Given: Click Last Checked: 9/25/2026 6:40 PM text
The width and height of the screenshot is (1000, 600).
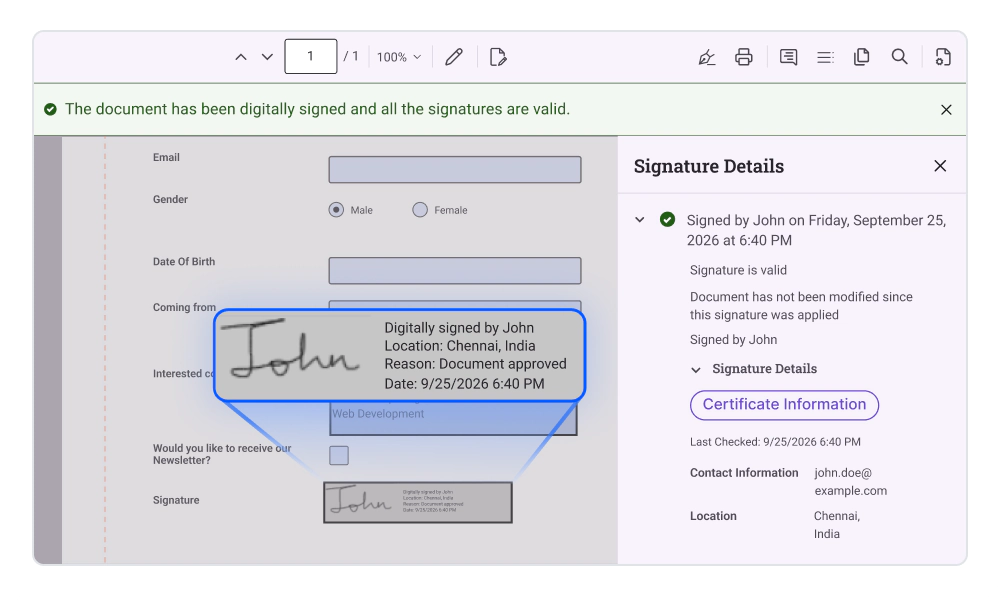Looking at the screenshot, I should tap(775, 442).
